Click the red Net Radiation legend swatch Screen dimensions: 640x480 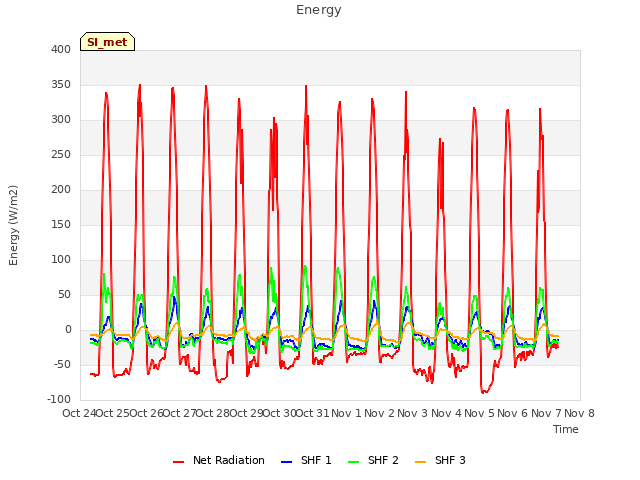(x=178, y=462)
